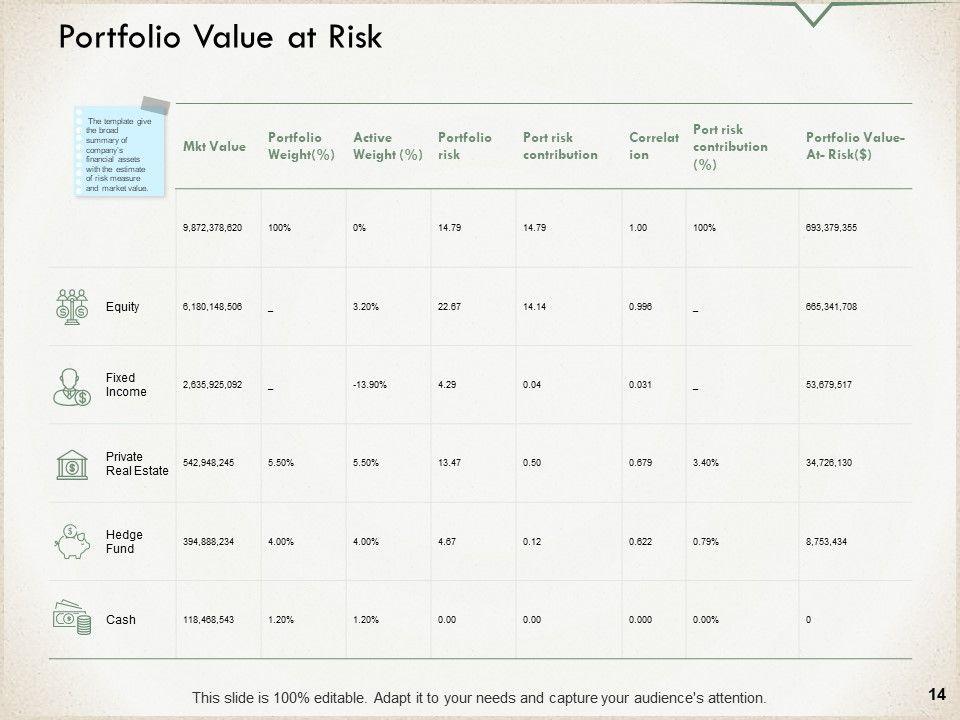
Task: Select the Hedge Fund piggy bank icon
Action: [x=72, y=541]
